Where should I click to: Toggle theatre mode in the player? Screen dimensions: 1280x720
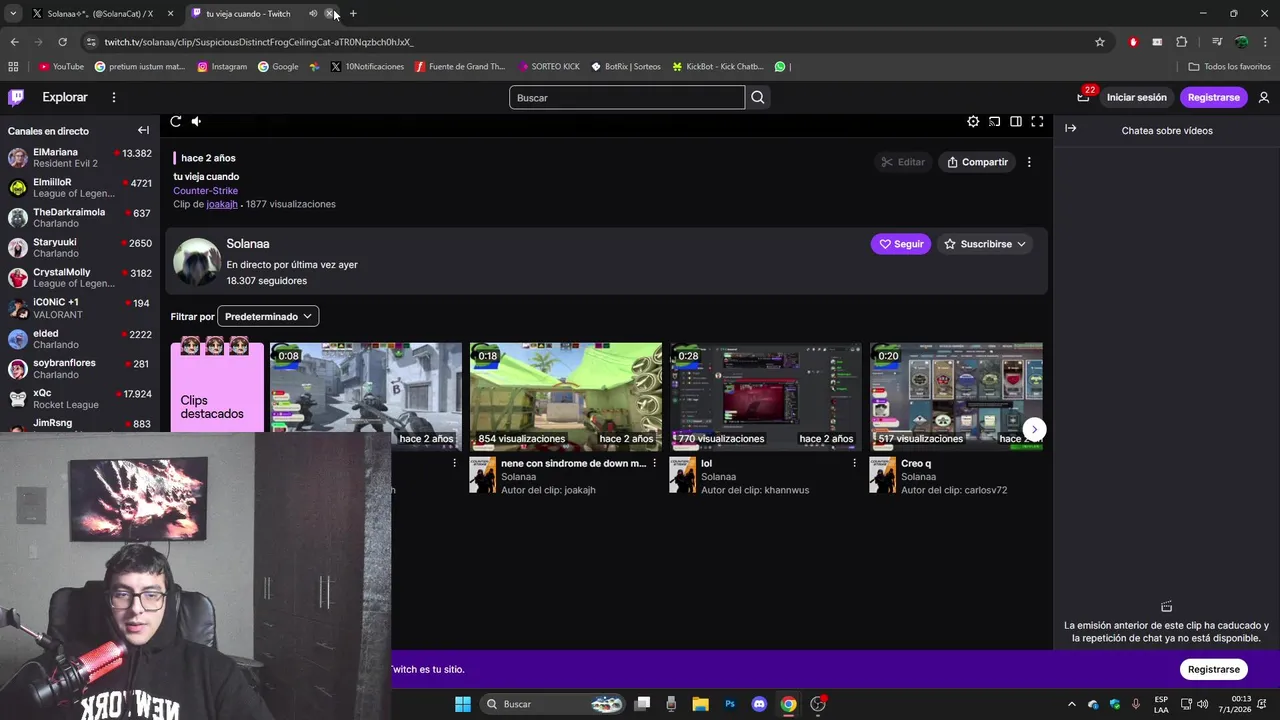point(1015,121)
